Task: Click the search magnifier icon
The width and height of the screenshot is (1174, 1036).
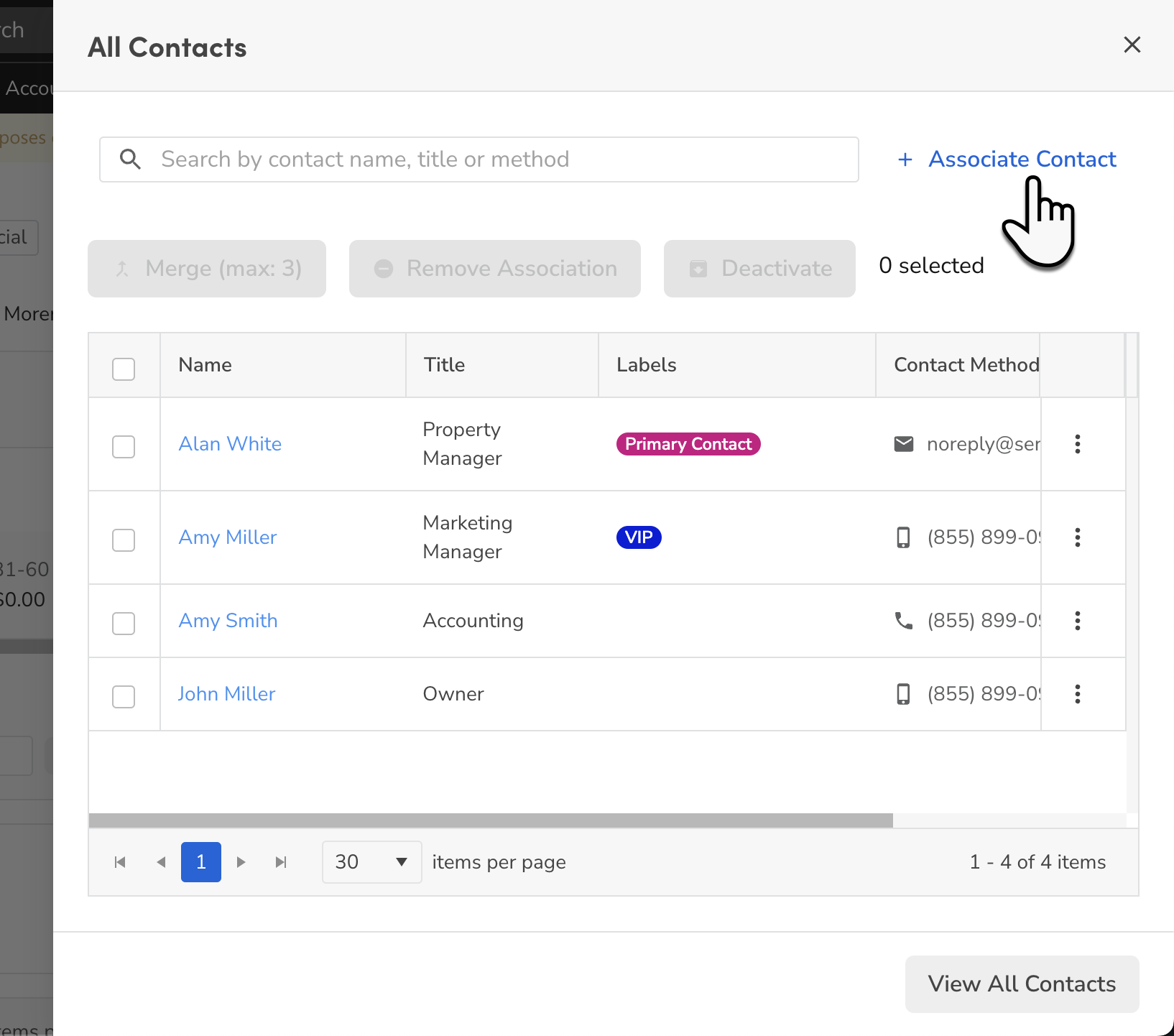Action: click(130, 159)
